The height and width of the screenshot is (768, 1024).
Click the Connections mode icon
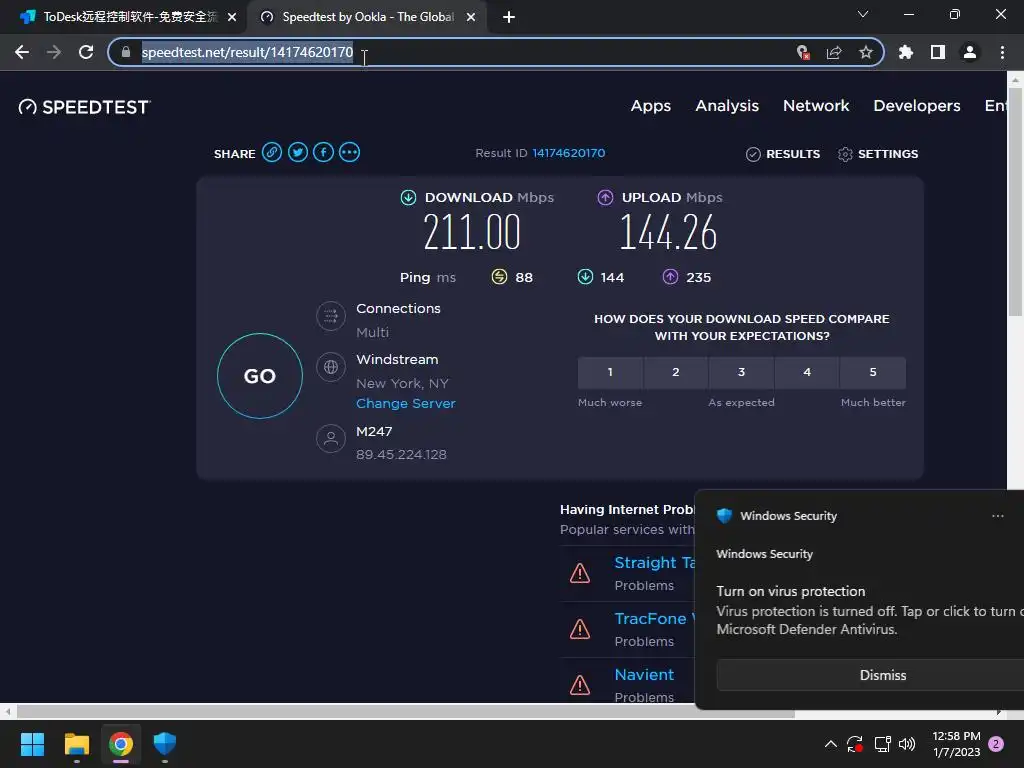(x=331, y=317)
